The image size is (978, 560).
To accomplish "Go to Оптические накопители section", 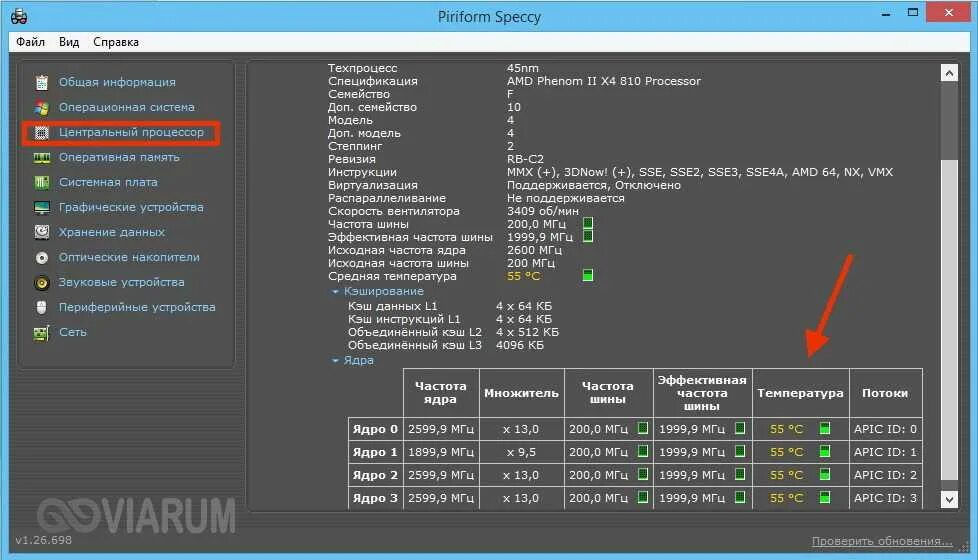I will coord(129,257).
